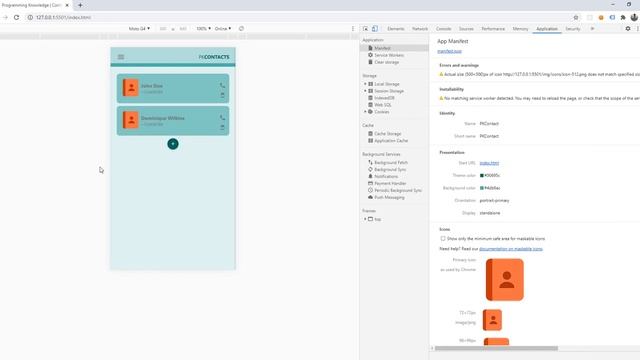Expand the Cookies tree arrow

click(x=365, y=111)
